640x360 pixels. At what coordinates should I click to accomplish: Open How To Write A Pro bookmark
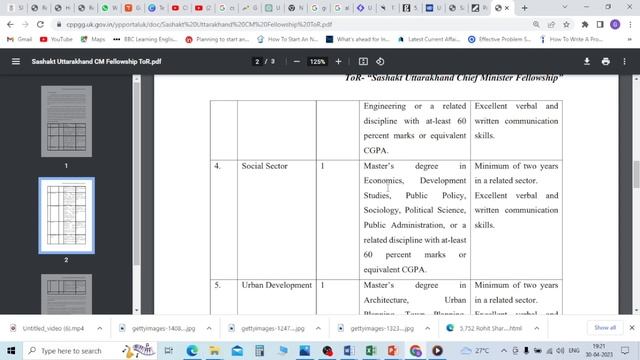(x=571, y=39)
